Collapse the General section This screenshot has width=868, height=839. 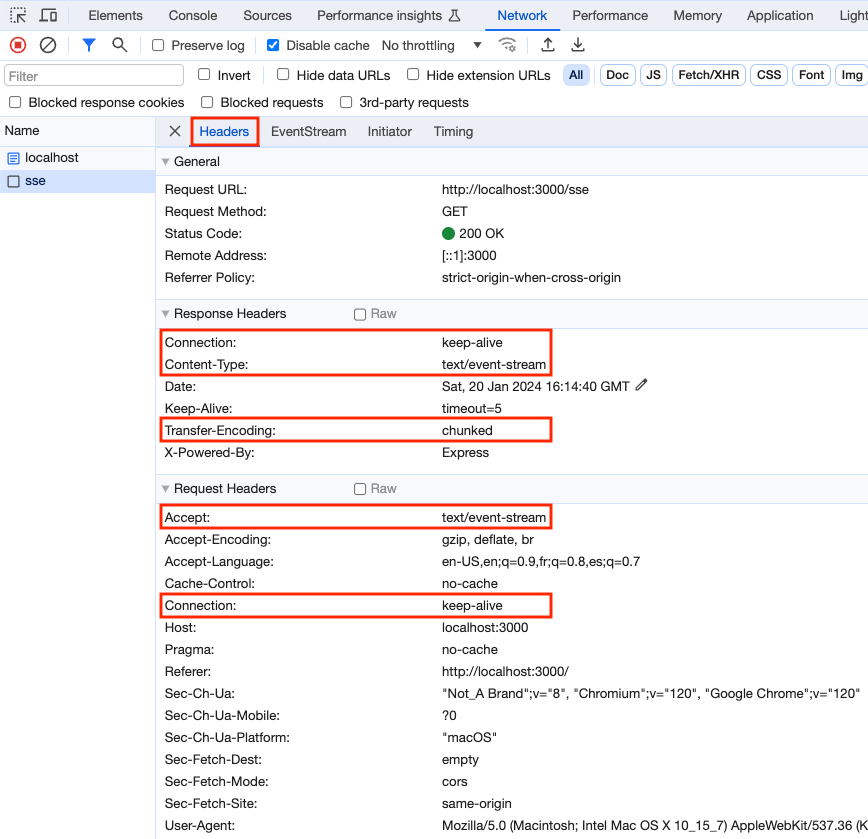click(164, 161)
